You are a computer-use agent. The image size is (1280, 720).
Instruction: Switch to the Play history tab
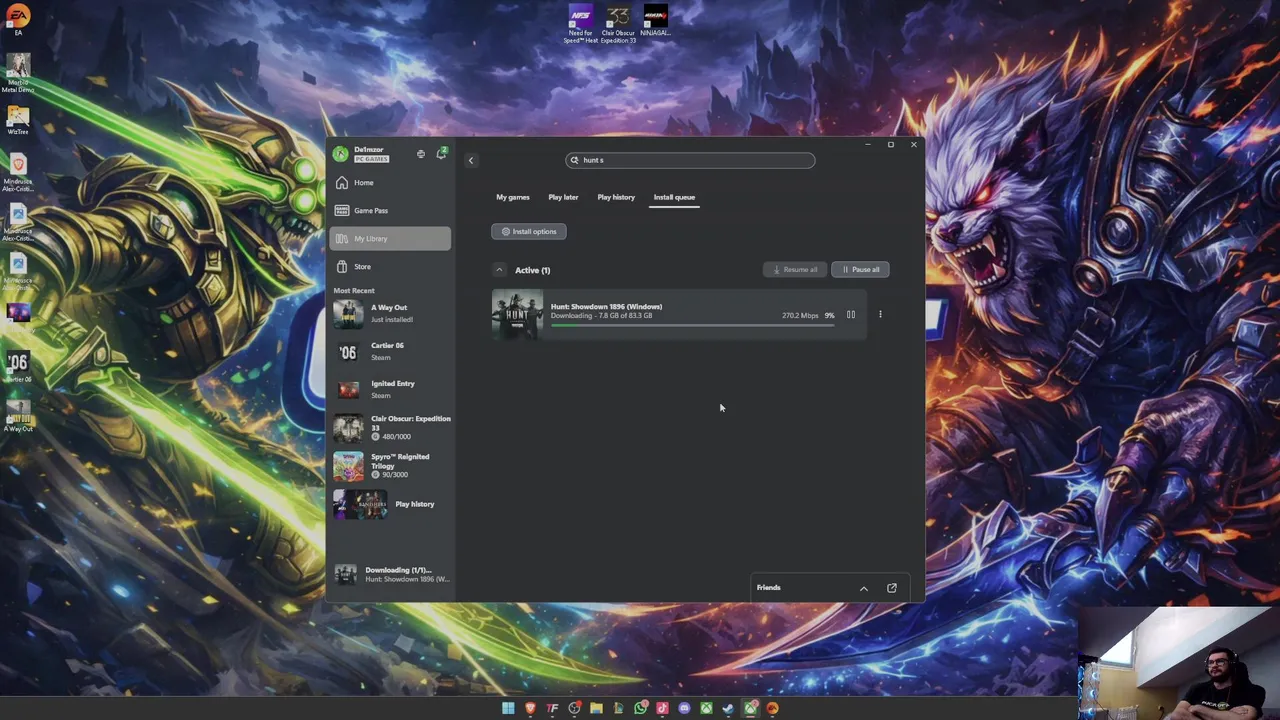(x=616, y=197)
